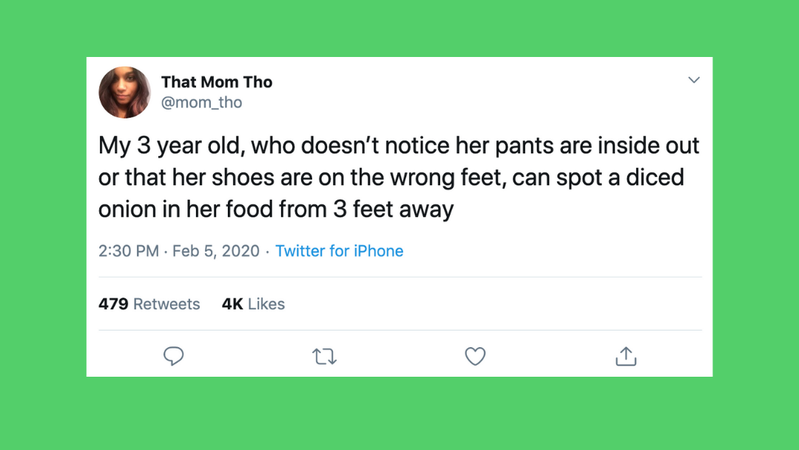This screenshot has width=799, height=450.
Task: Click the reply speech bubble icon
Action: pos(173,356)
